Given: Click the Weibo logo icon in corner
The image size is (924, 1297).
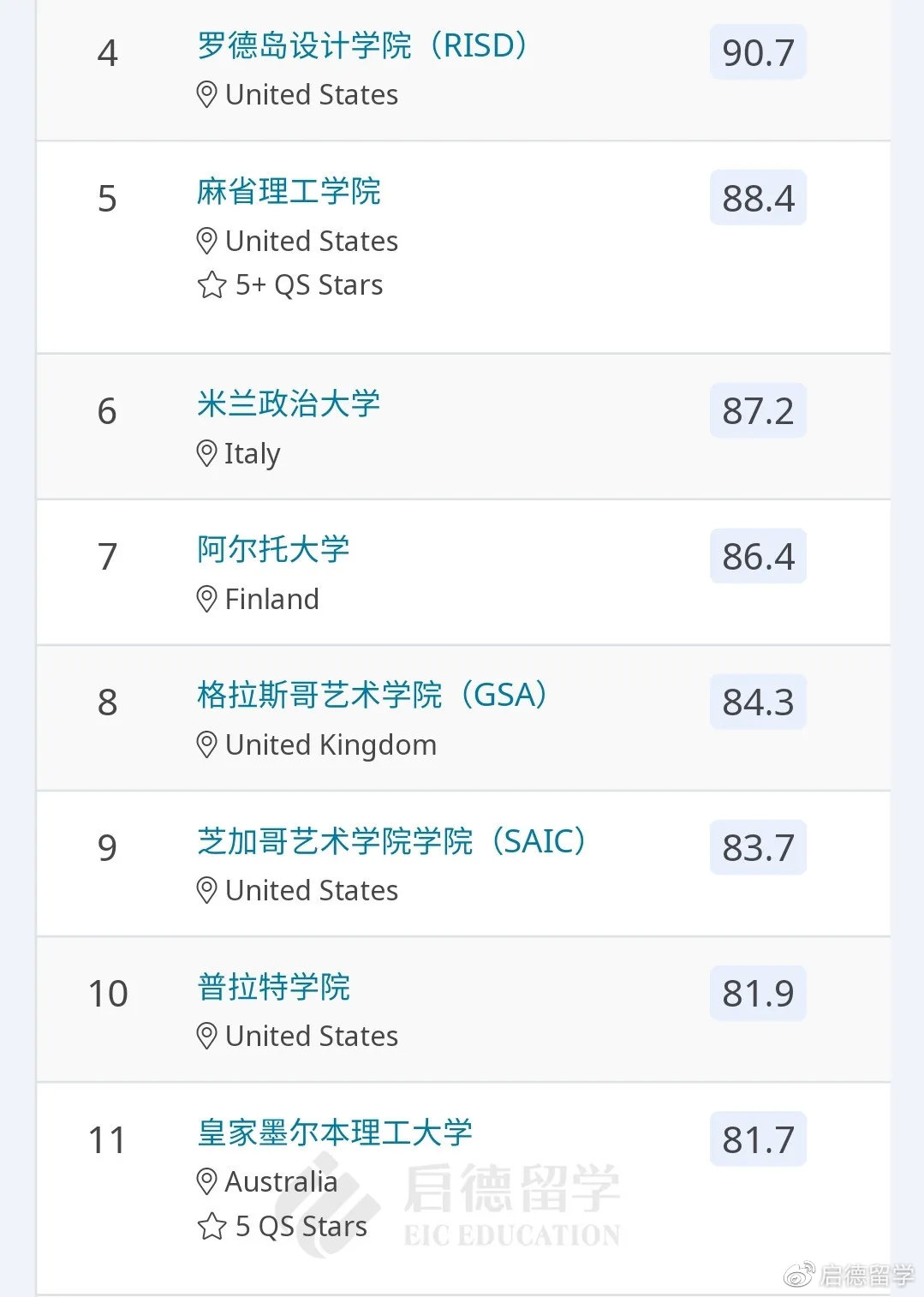Looking at the screenshot, I should tap(800, 1276).
